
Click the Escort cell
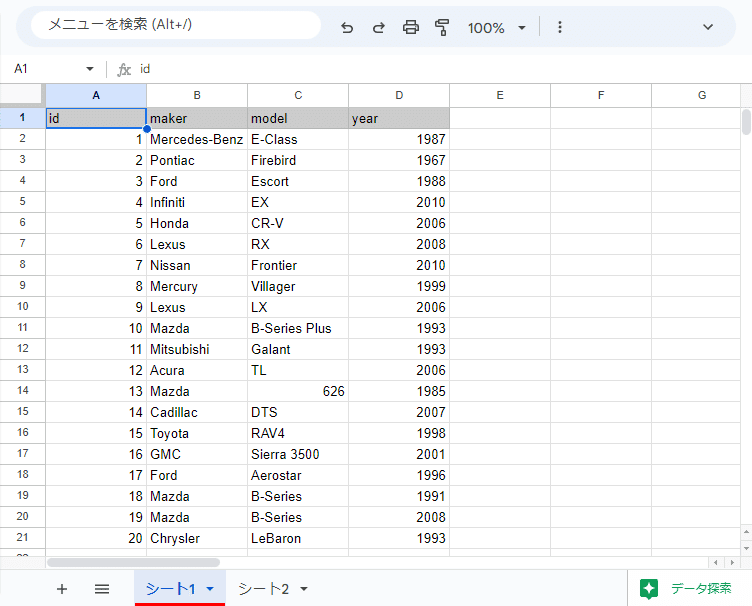tap(298, 182)
